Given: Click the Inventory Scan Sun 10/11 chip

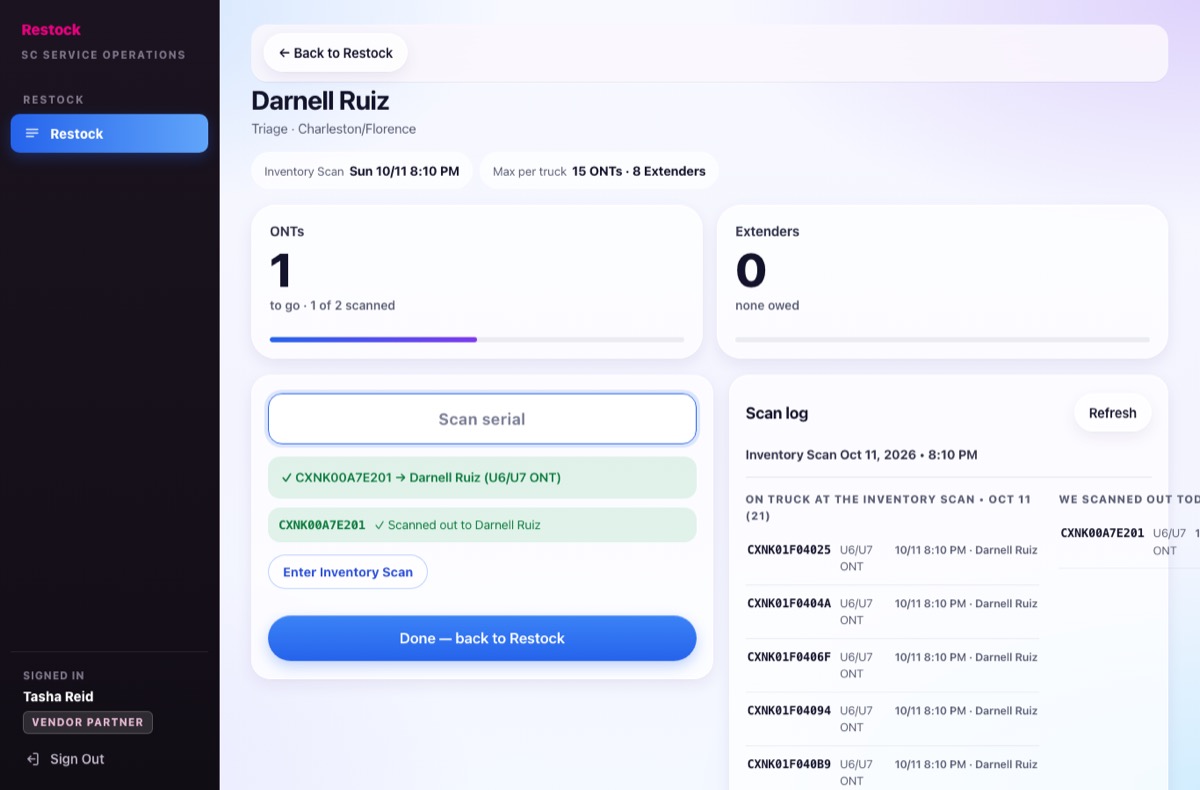Looking at the screenshot, I should point(361,171).
